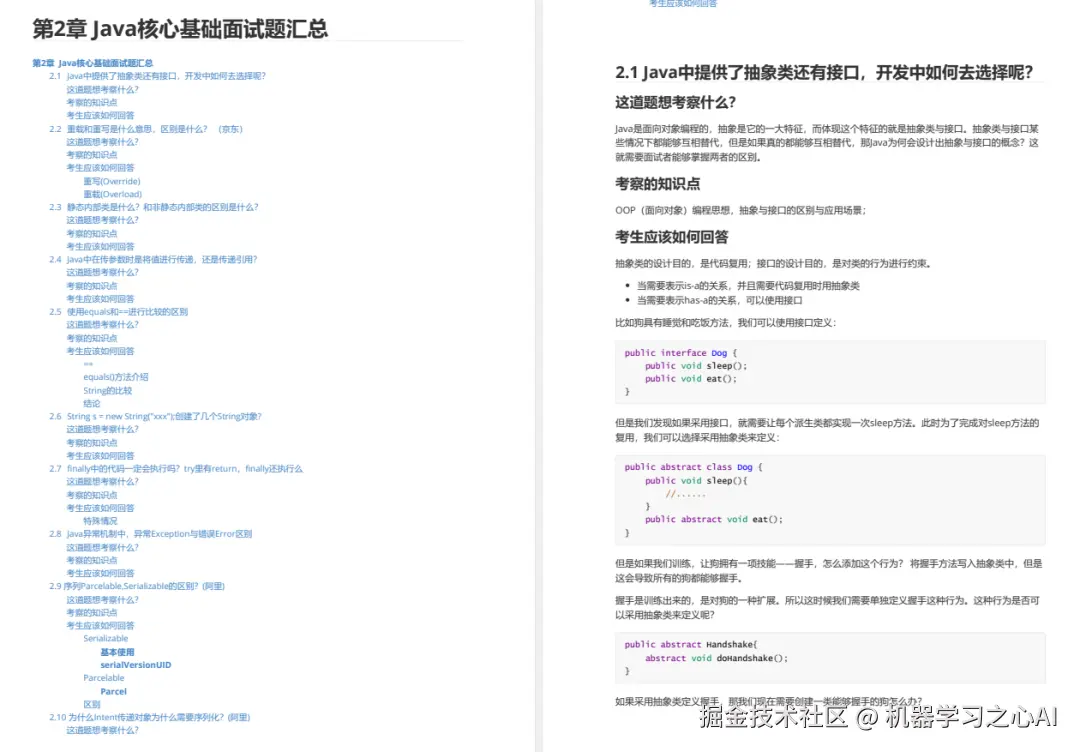Open TOC entry 2.1 Java中提供了抽象类还有接口

pos(157,76)
